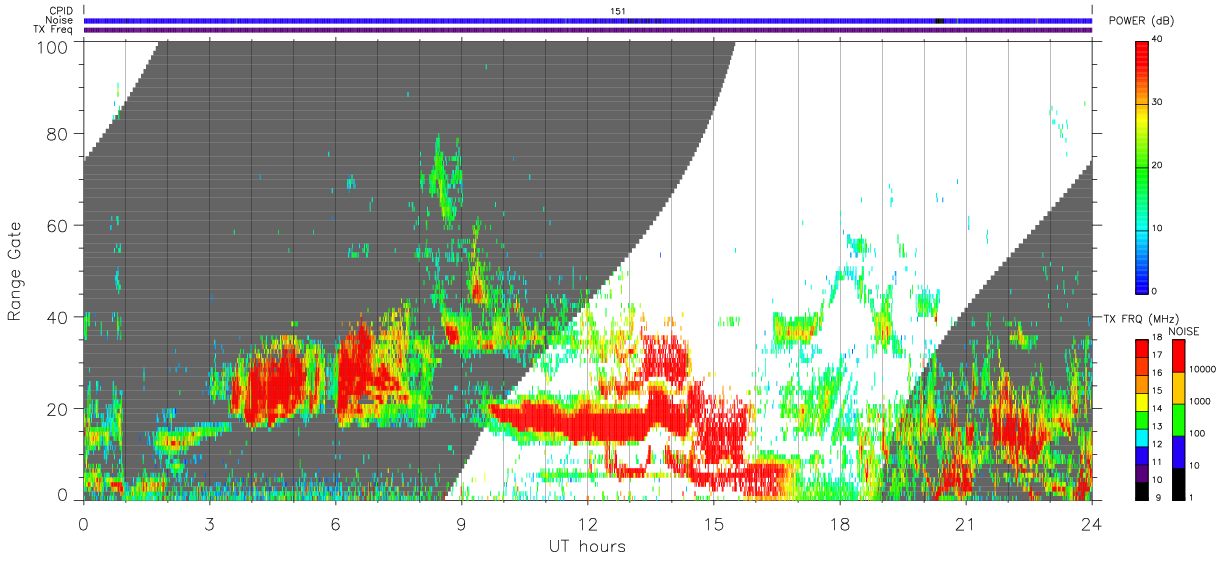Click the "TX Freq" row label
The image size is (1228, 567).
54,30
